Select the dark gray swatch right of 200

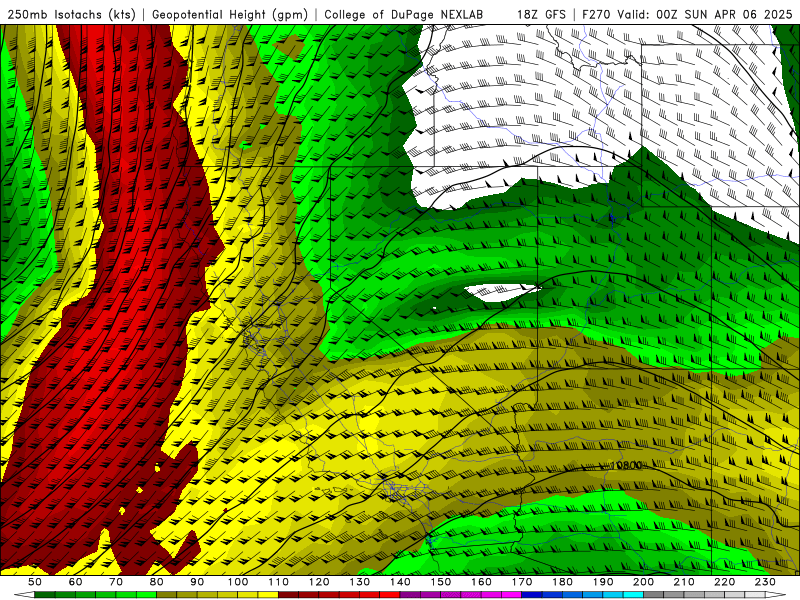pyautogui.click(x=654, y=595)
